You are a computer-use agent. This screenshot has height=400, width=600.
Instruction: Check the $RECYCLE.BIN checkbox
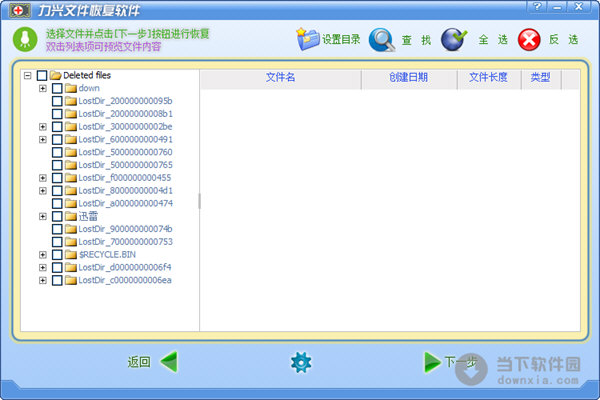point(57,255)
